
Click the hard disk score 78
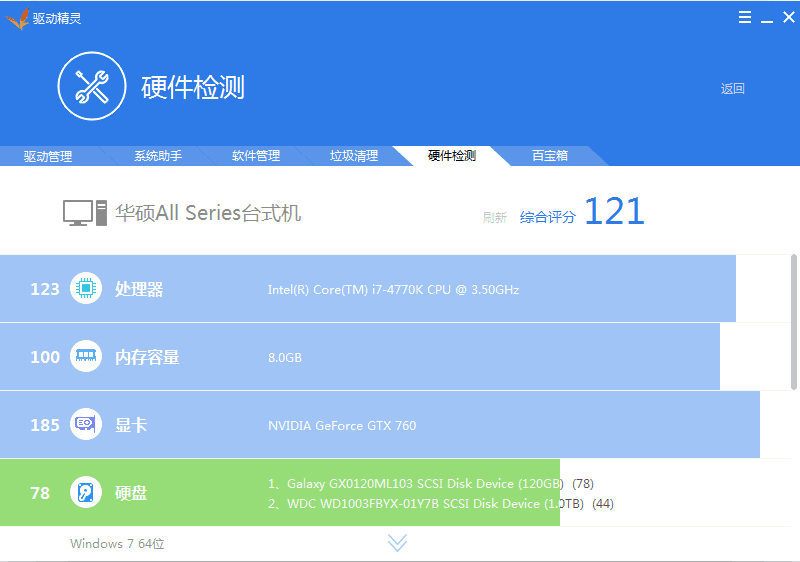(40, 493)
